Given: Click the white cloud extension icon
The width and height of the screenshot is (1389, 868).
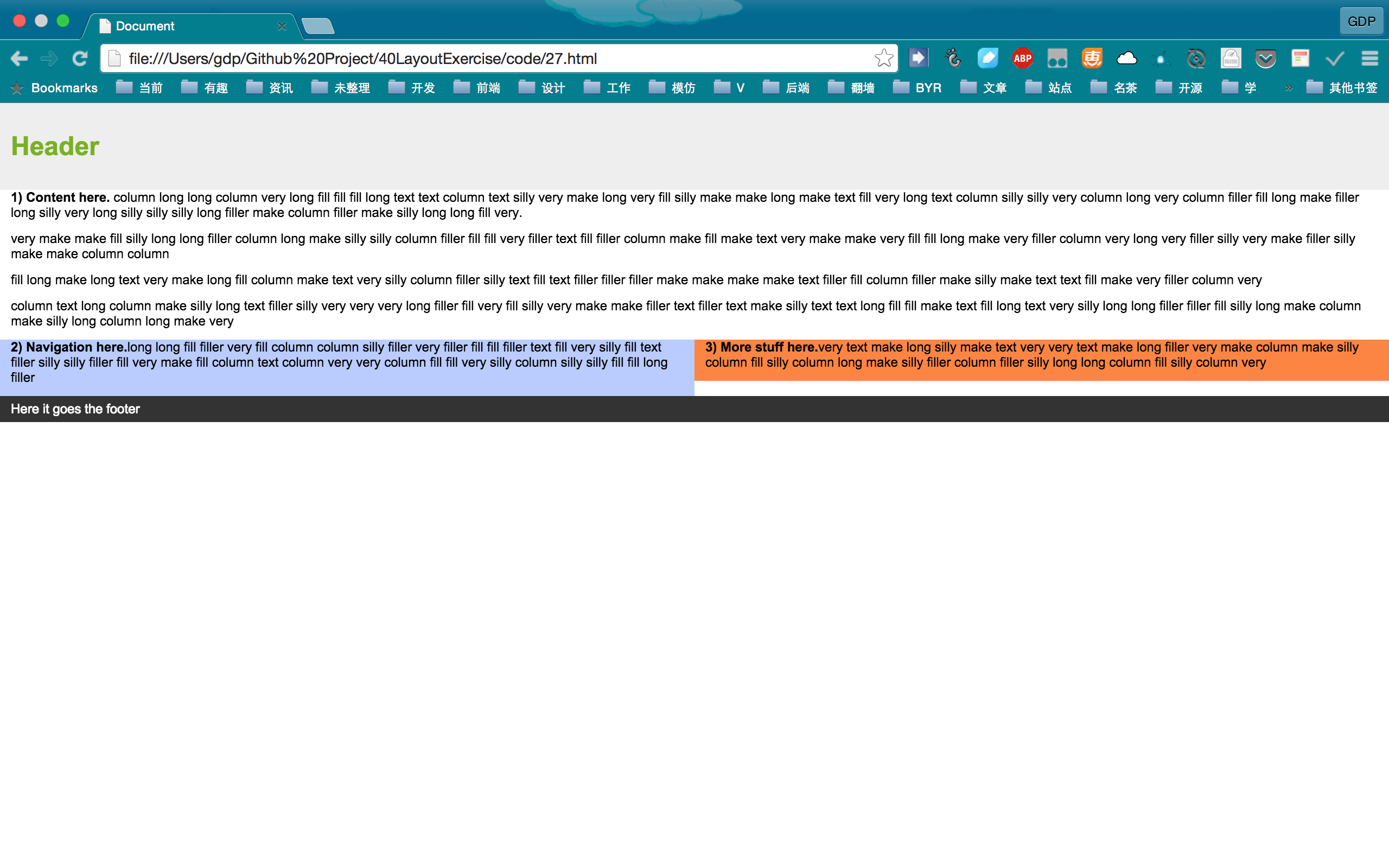Looking at the screenshot, I should [x=1126, y=59].
